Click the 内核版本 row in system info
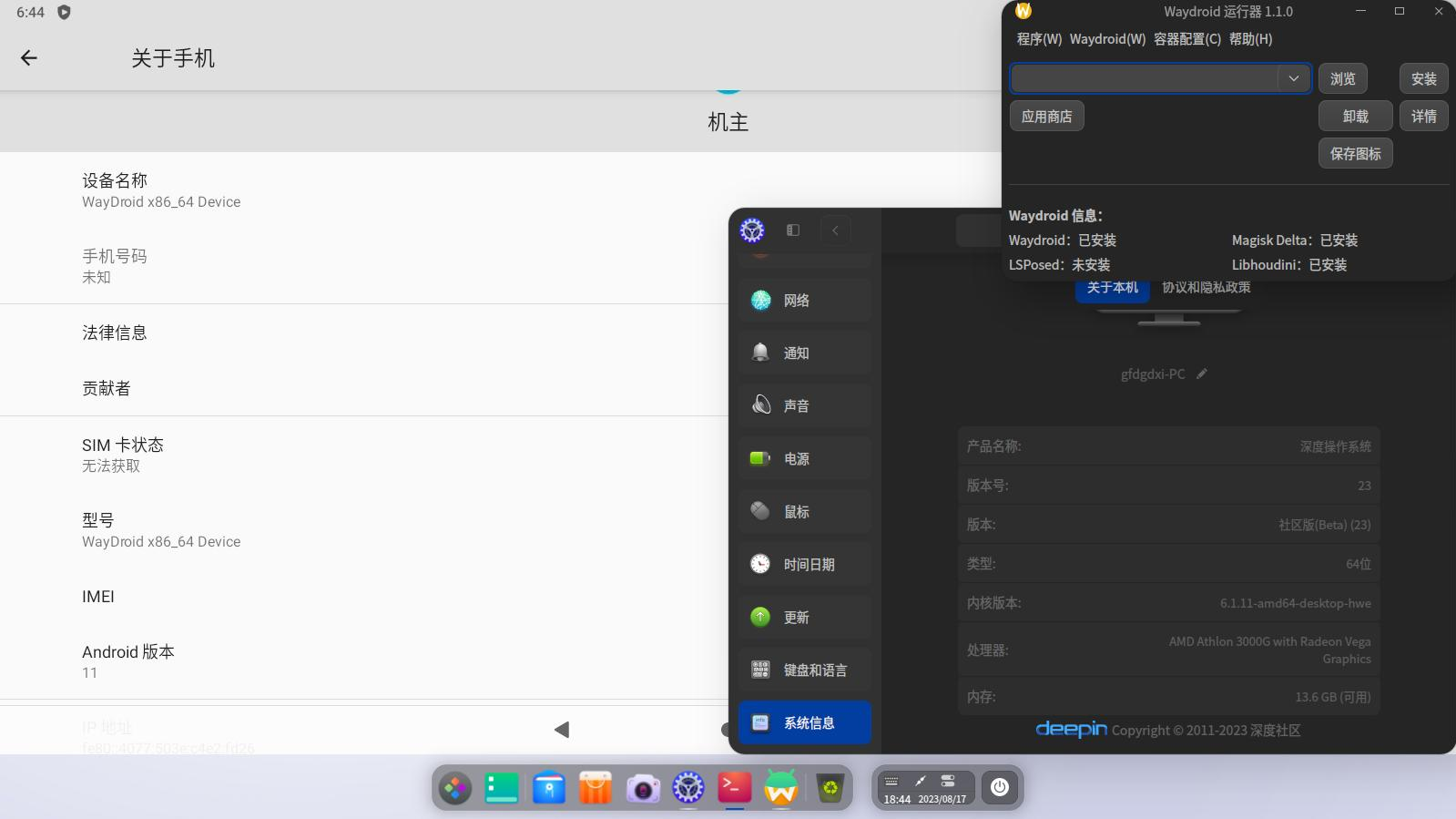Screen dimensions: 1456x819 coord(1169,603)
